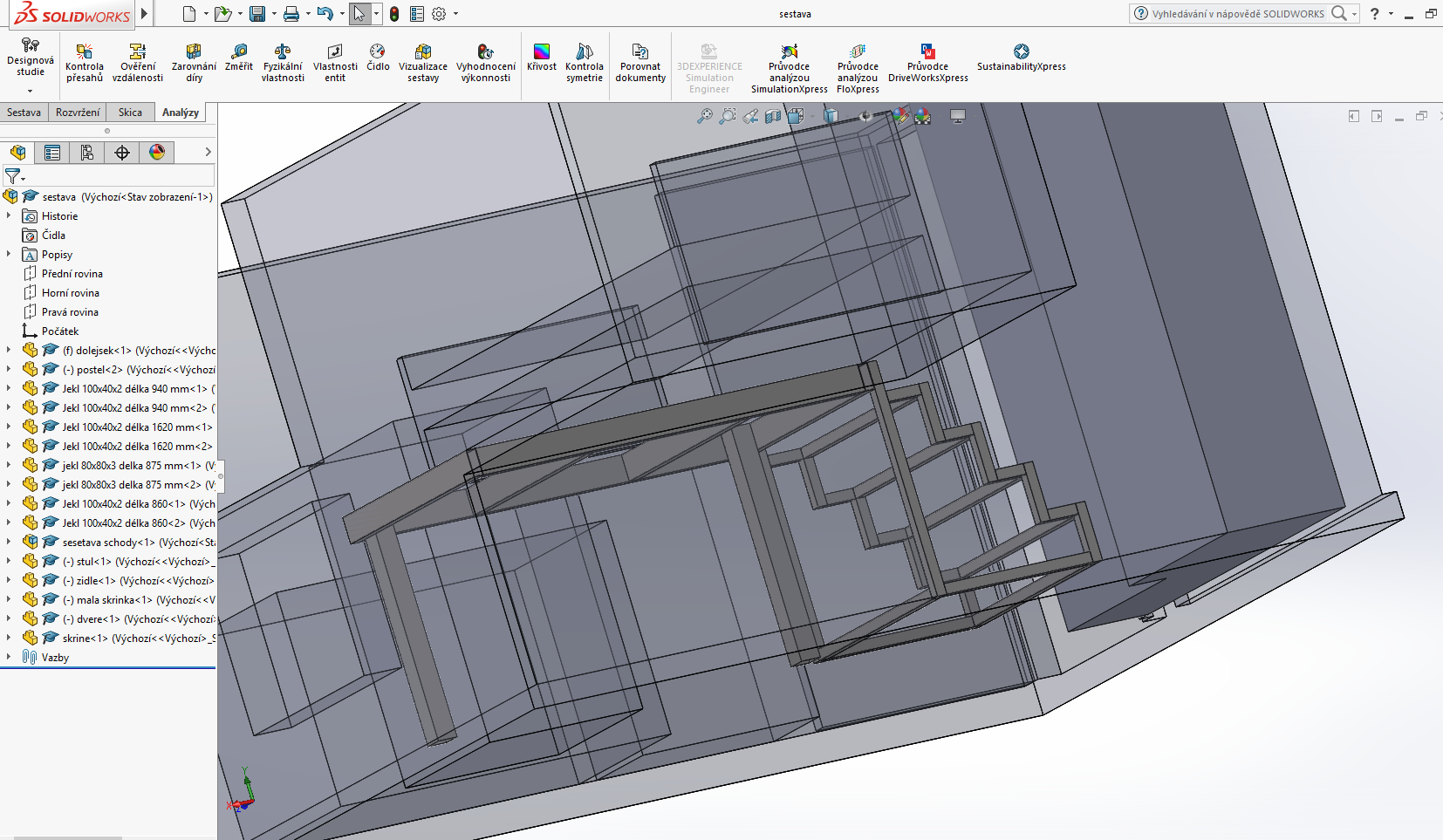
Task: Toggle the rebuild traffic light indicator
Action: click(394, 14)
